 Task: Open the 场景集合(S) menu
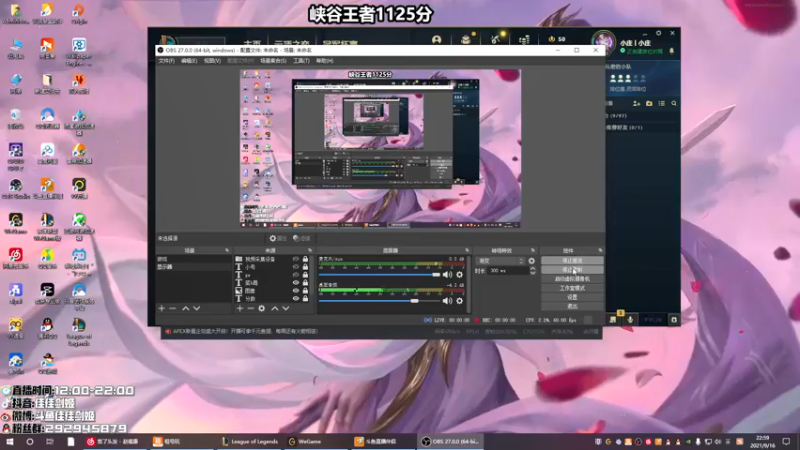click(x=273, y=61)
